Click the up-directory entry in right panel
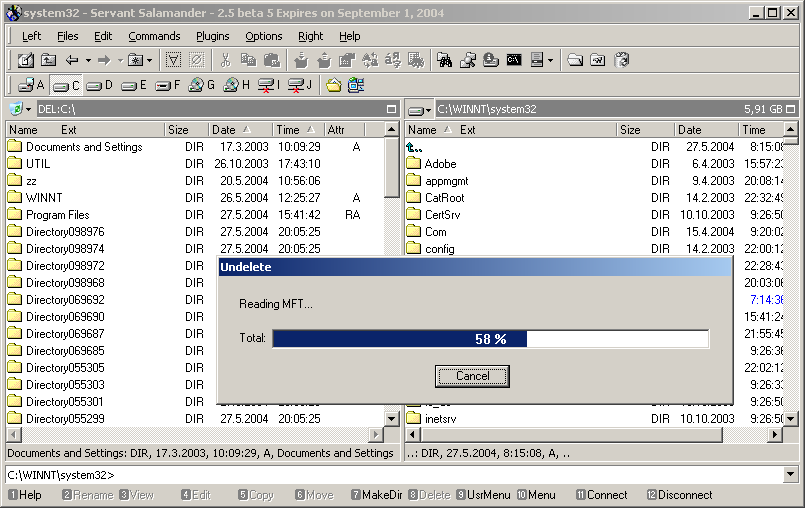 click(x=414, y=147)
